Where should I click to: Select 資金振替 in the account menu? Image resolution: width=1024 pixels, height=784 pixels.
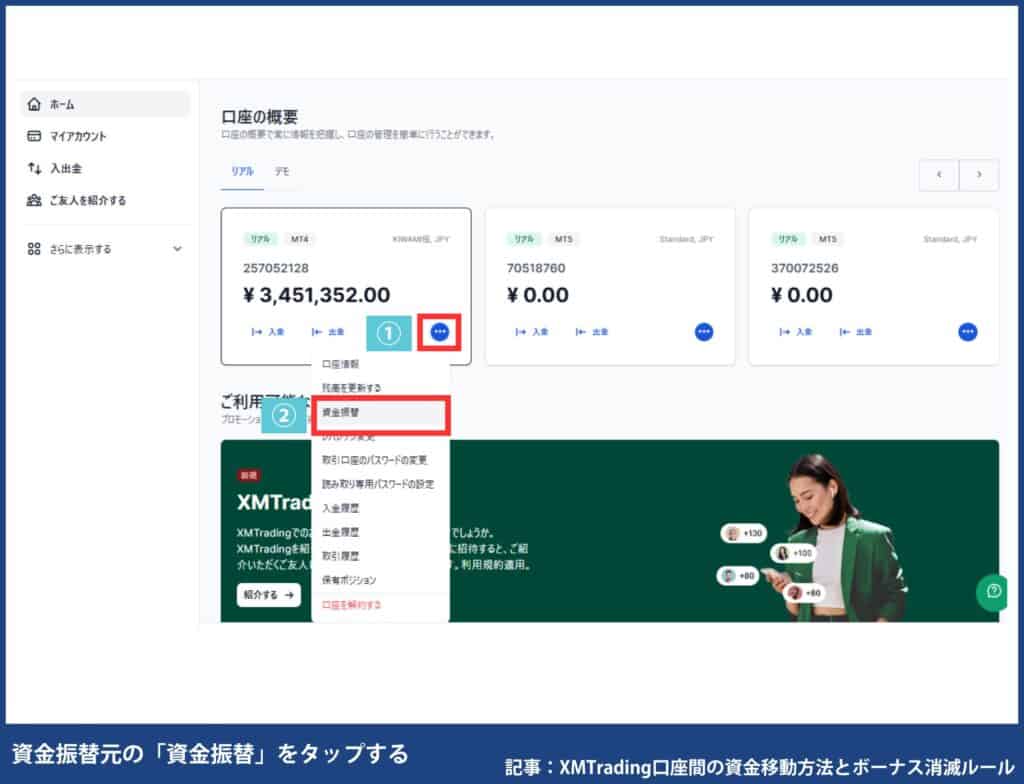point(381,413)
